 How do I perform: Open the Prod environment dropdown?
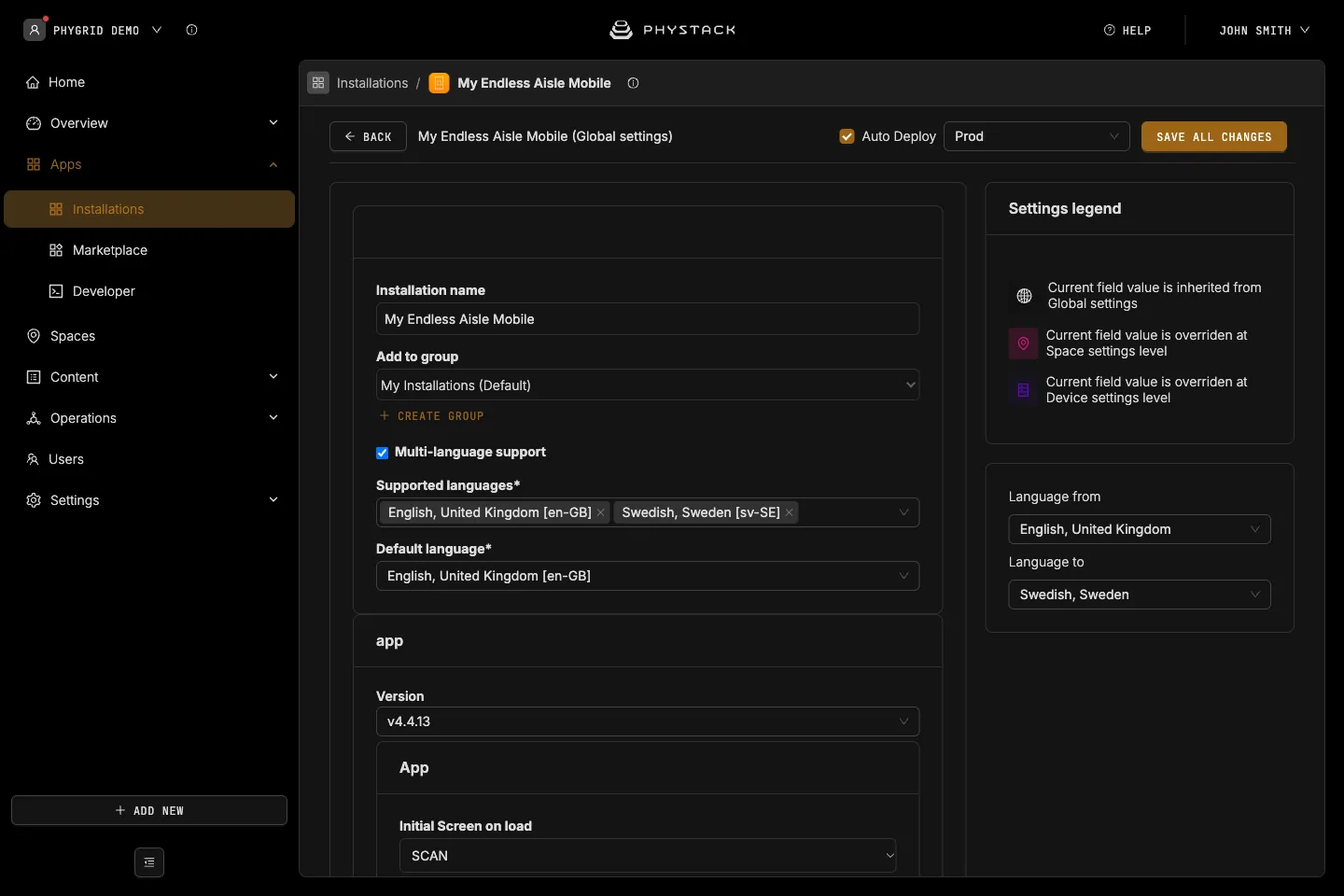click(1037, 136)
